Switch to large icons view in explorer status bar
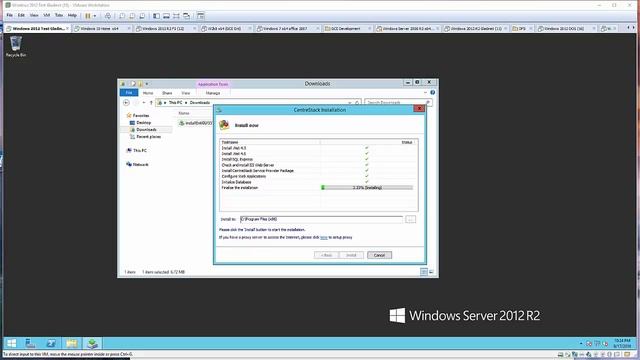The width and height of the screenshot is (640, 360). click(x=431, y=272)
